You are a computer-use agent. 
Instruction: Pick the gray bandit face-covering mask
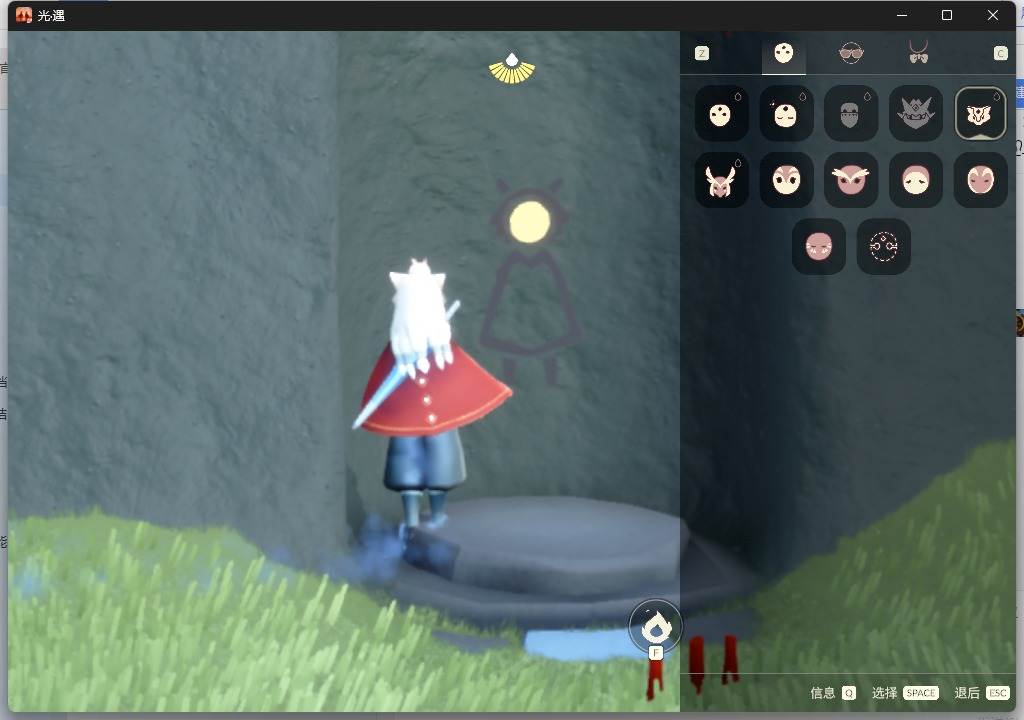coord(851,114)
